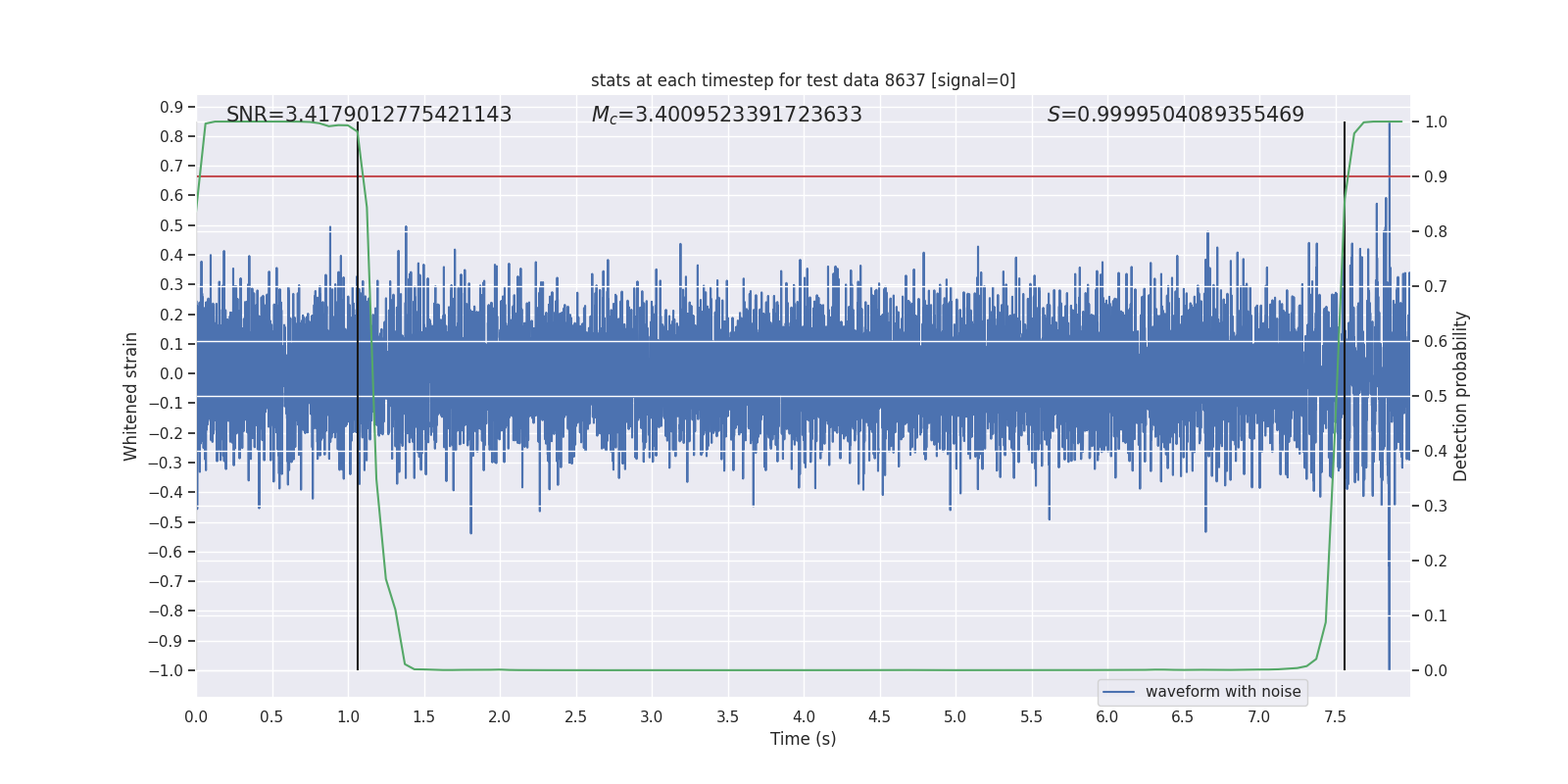Click the blue line sample in legend
Screen dimensions: 1568x784
[1118, 692]
